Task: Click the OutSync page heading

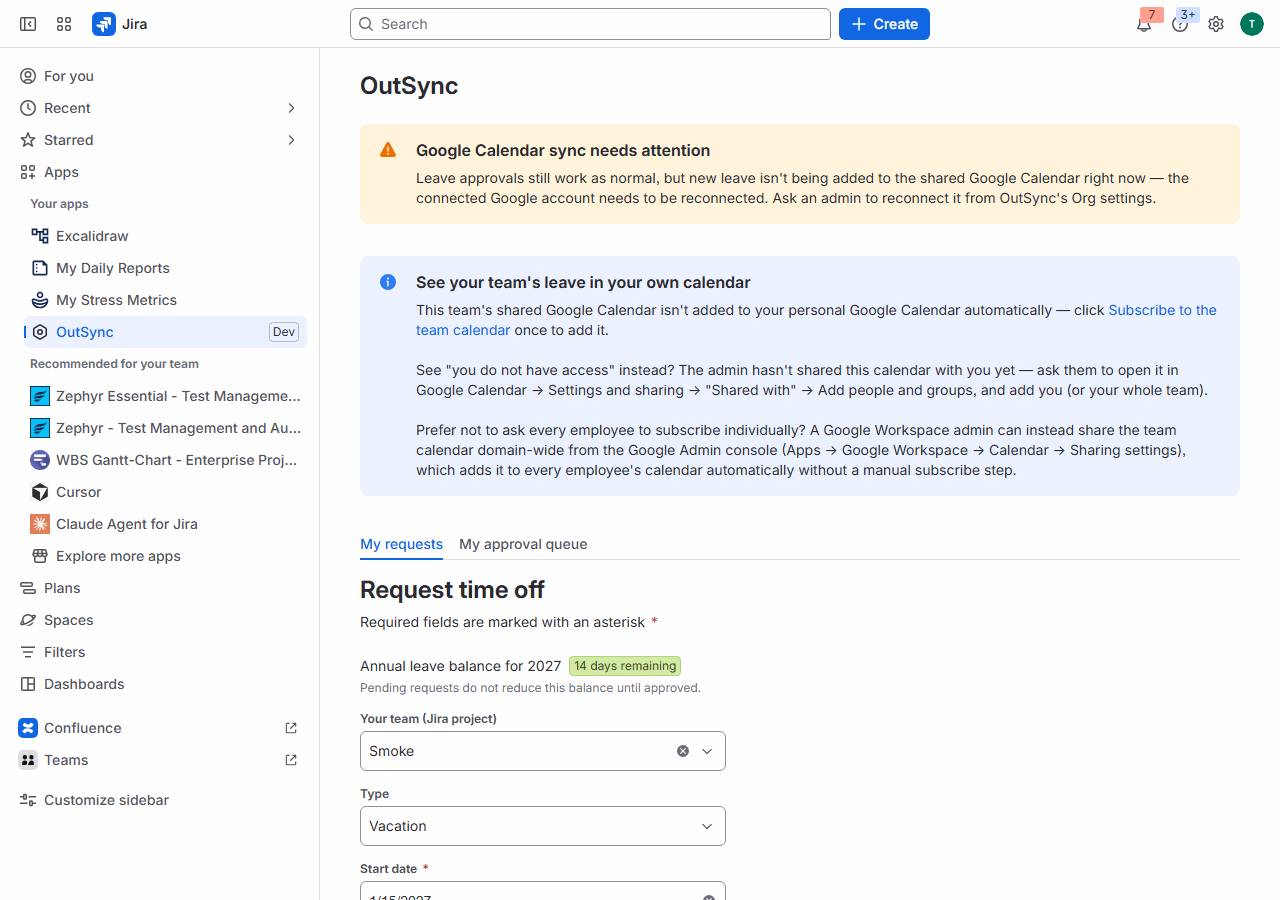Action: [x=409, y=86]
